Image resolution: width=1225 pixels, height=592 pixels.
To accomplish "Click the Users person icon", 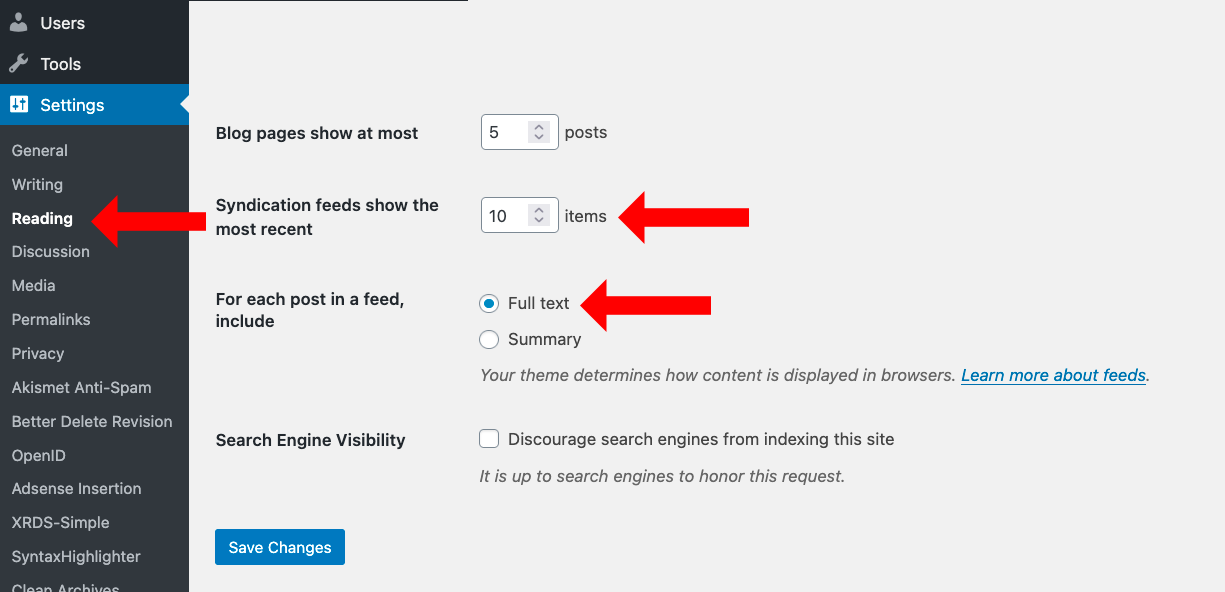I will point(19,22).
